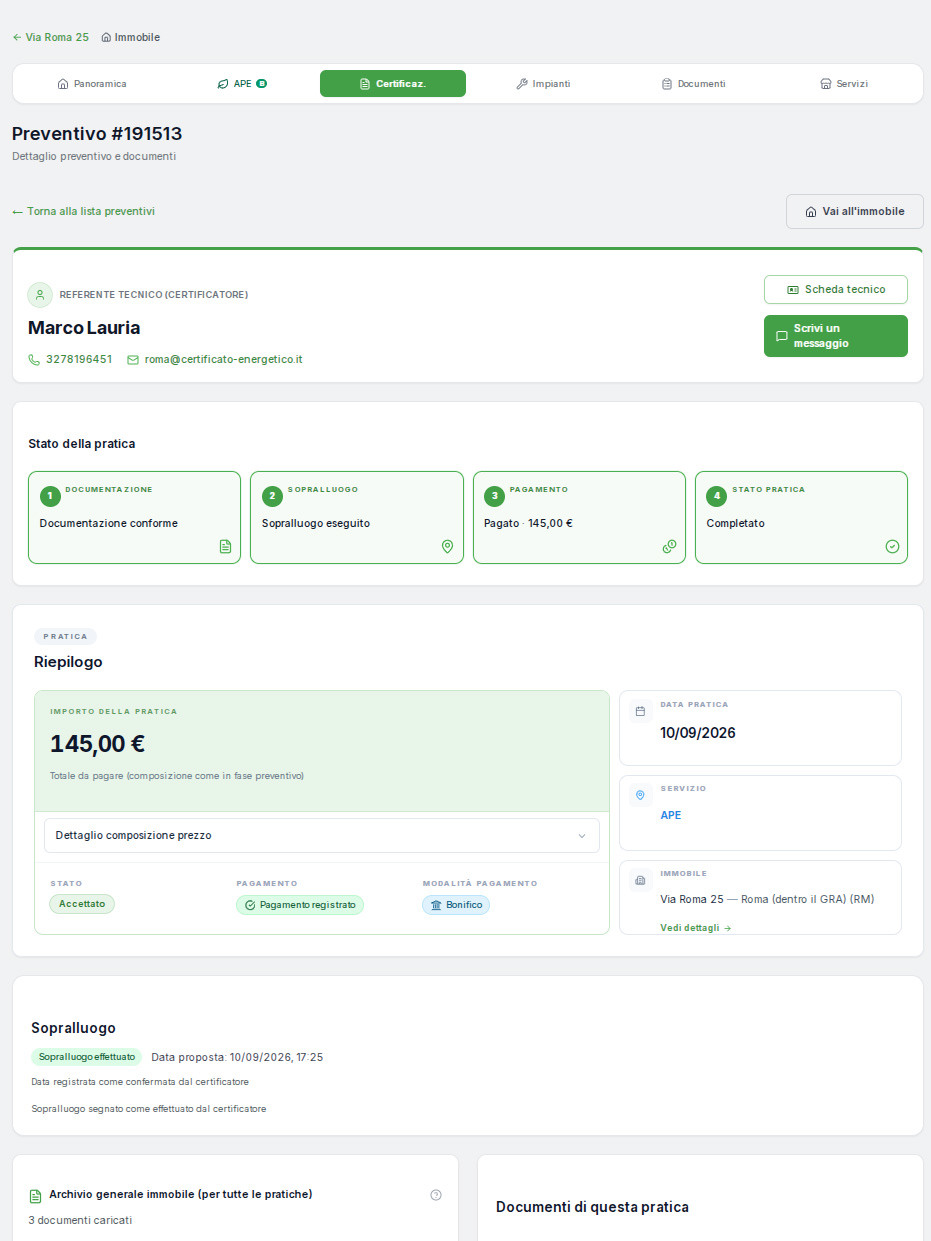
Task: Open help icon for Archivio generale immobile
Action: point(436,1195)
